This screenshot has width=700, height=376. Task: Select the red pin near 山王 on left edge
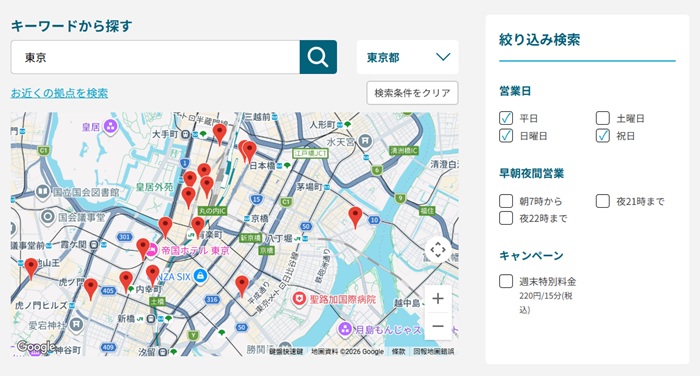(31, 269)
